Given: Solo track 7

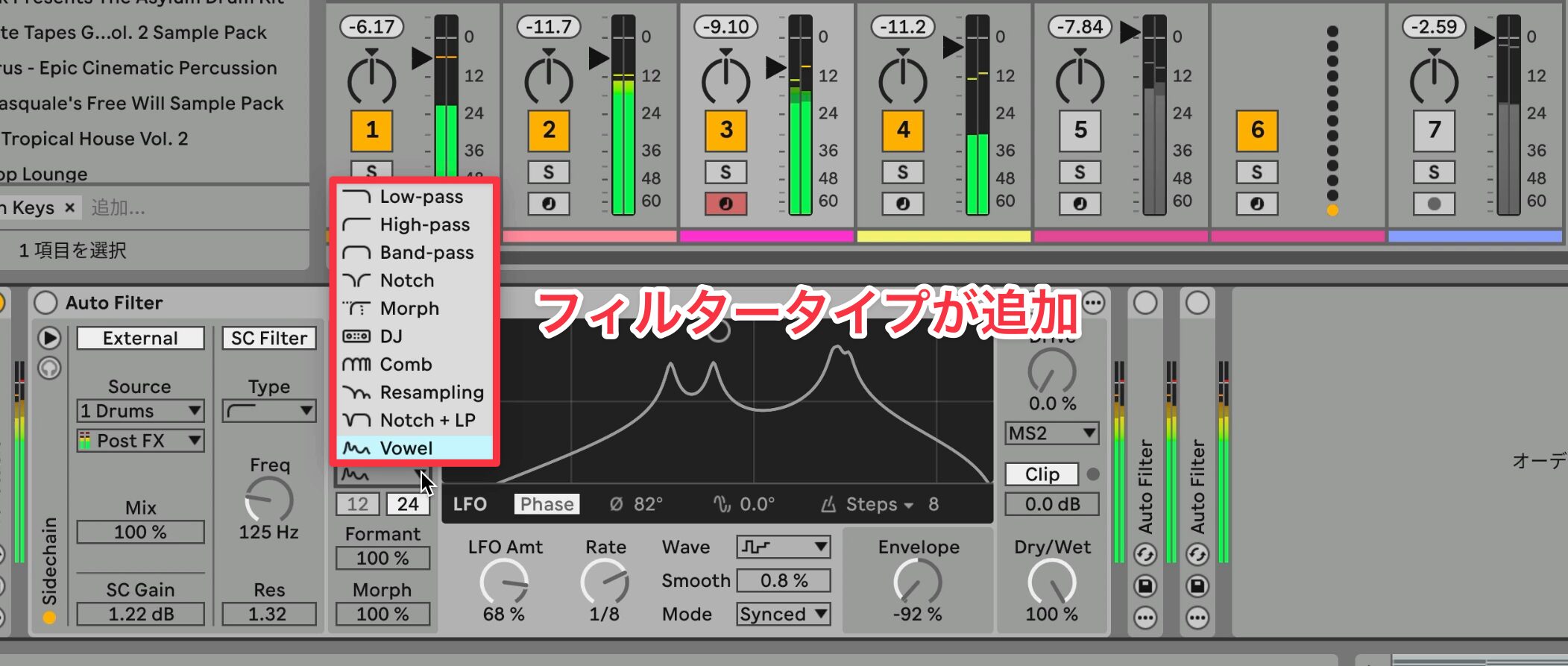Looking at the screenshot, I should 1435,172.
